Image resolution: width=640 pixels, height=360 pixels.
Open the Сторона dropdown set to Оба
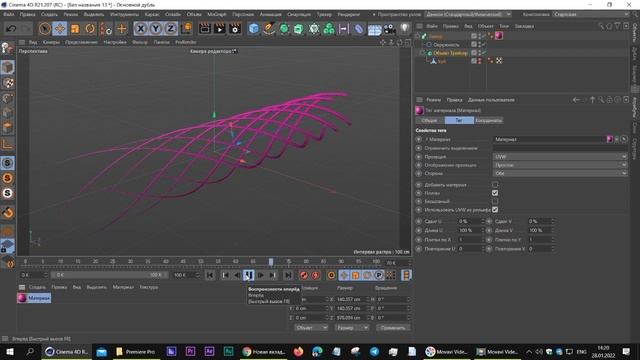click(560, 173)
